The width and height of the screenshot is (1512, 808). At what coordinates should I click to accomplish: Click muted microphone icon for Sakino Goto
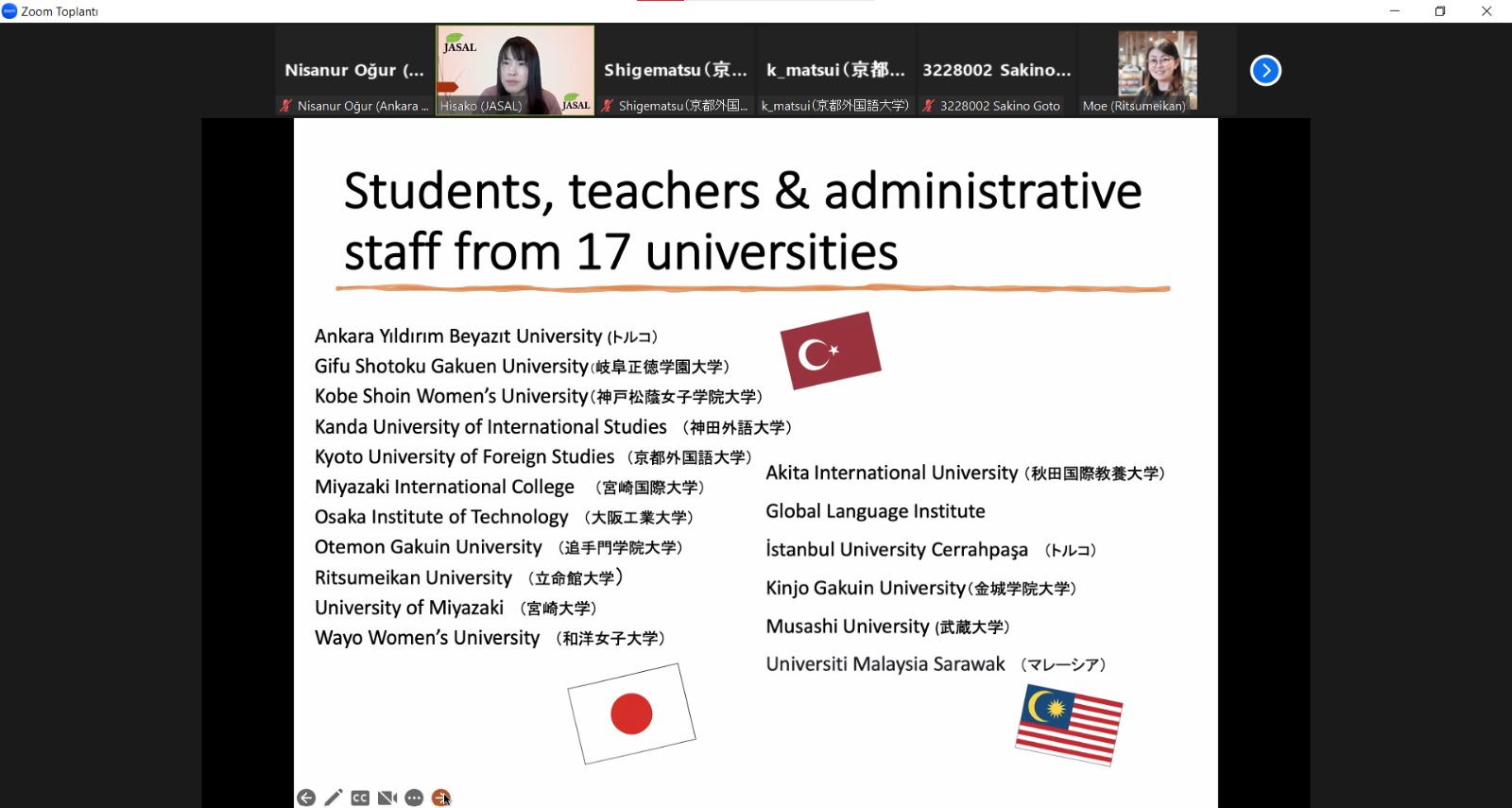(x=928, y=106)
